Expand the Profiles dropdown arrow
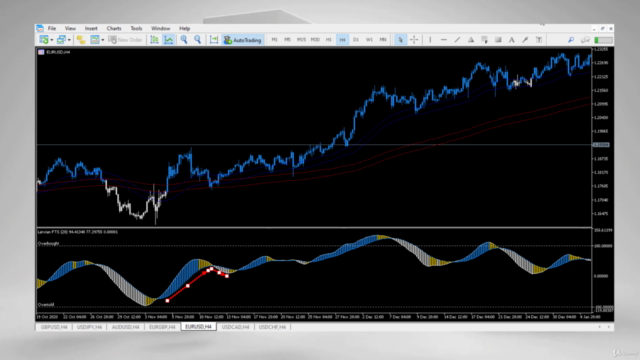This screenshot has height=360, width=640. (69, 40)
